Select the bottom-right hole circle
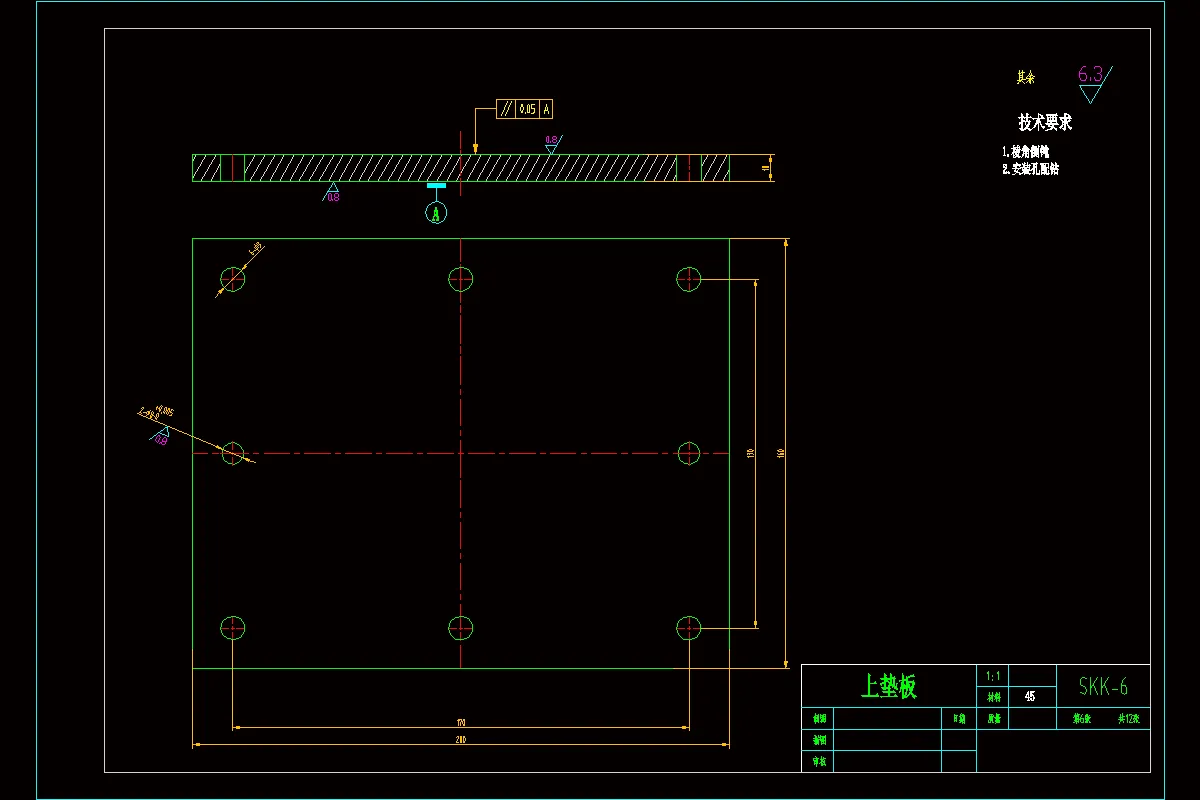 689,628
